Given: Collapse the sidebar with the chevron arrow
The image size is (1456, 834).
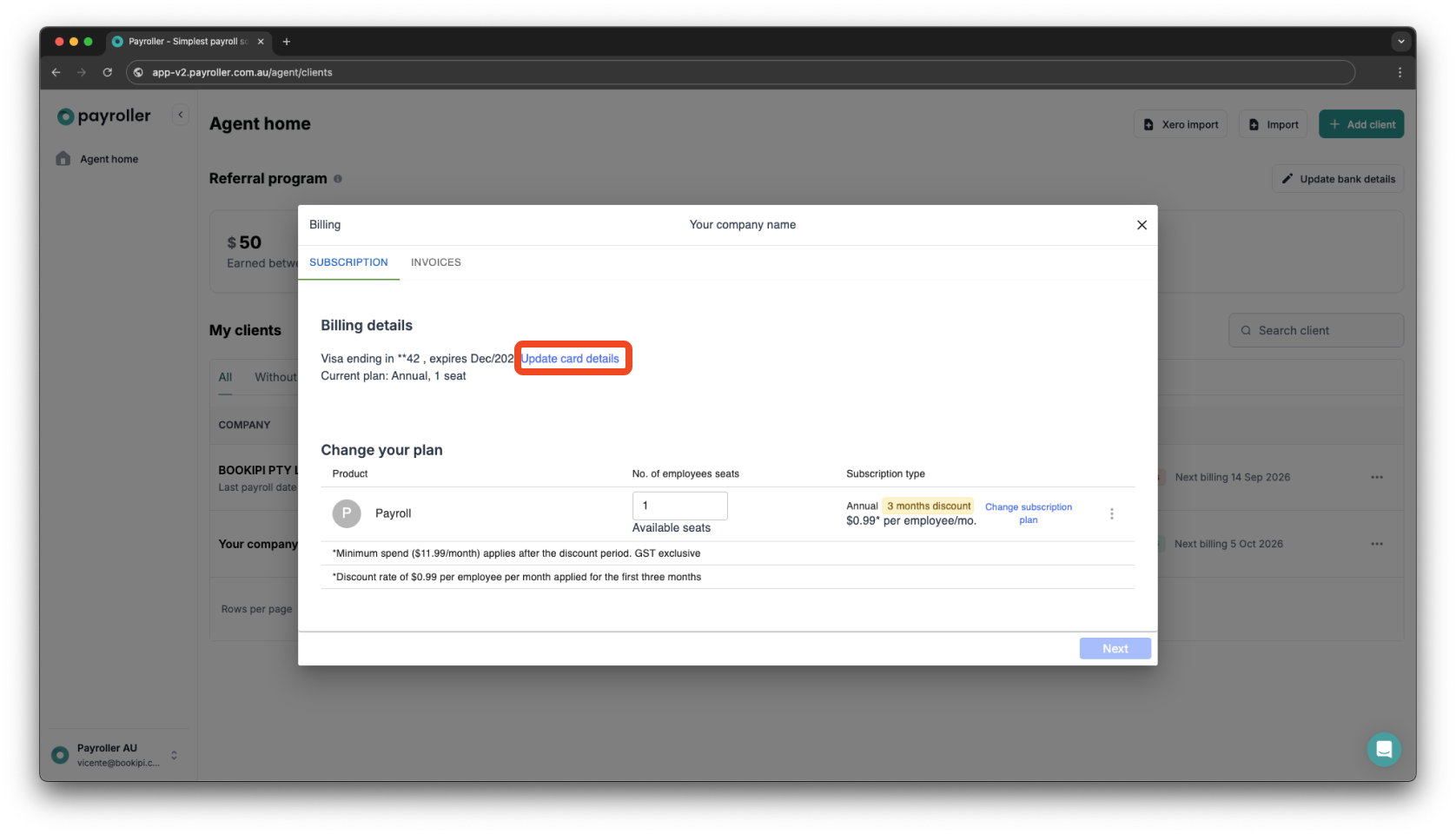Looking at the screenshot, I should tap(180, 114).
